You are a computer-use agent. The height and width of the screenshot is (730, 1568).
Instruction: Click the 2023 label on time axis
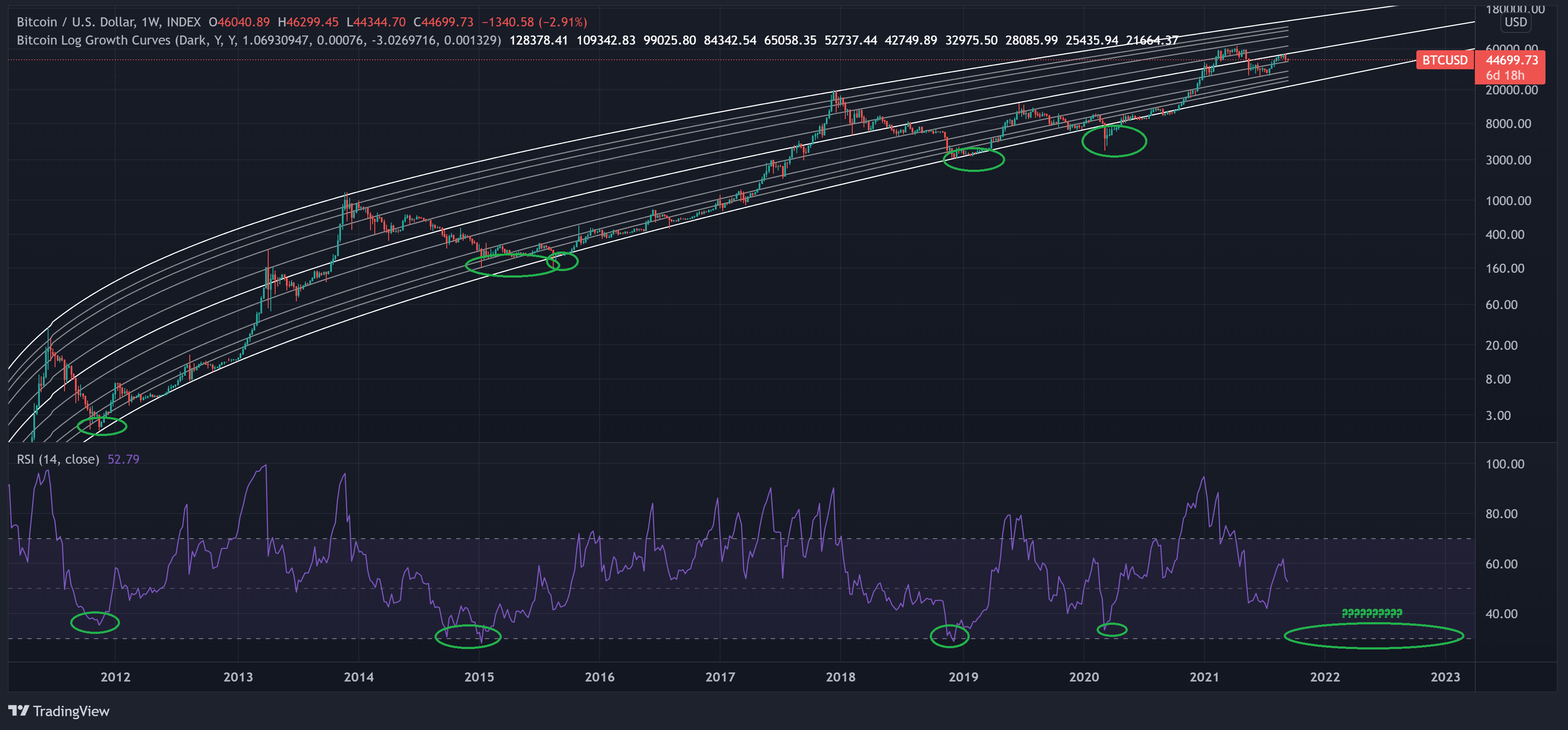click(x=1446, y=677)
